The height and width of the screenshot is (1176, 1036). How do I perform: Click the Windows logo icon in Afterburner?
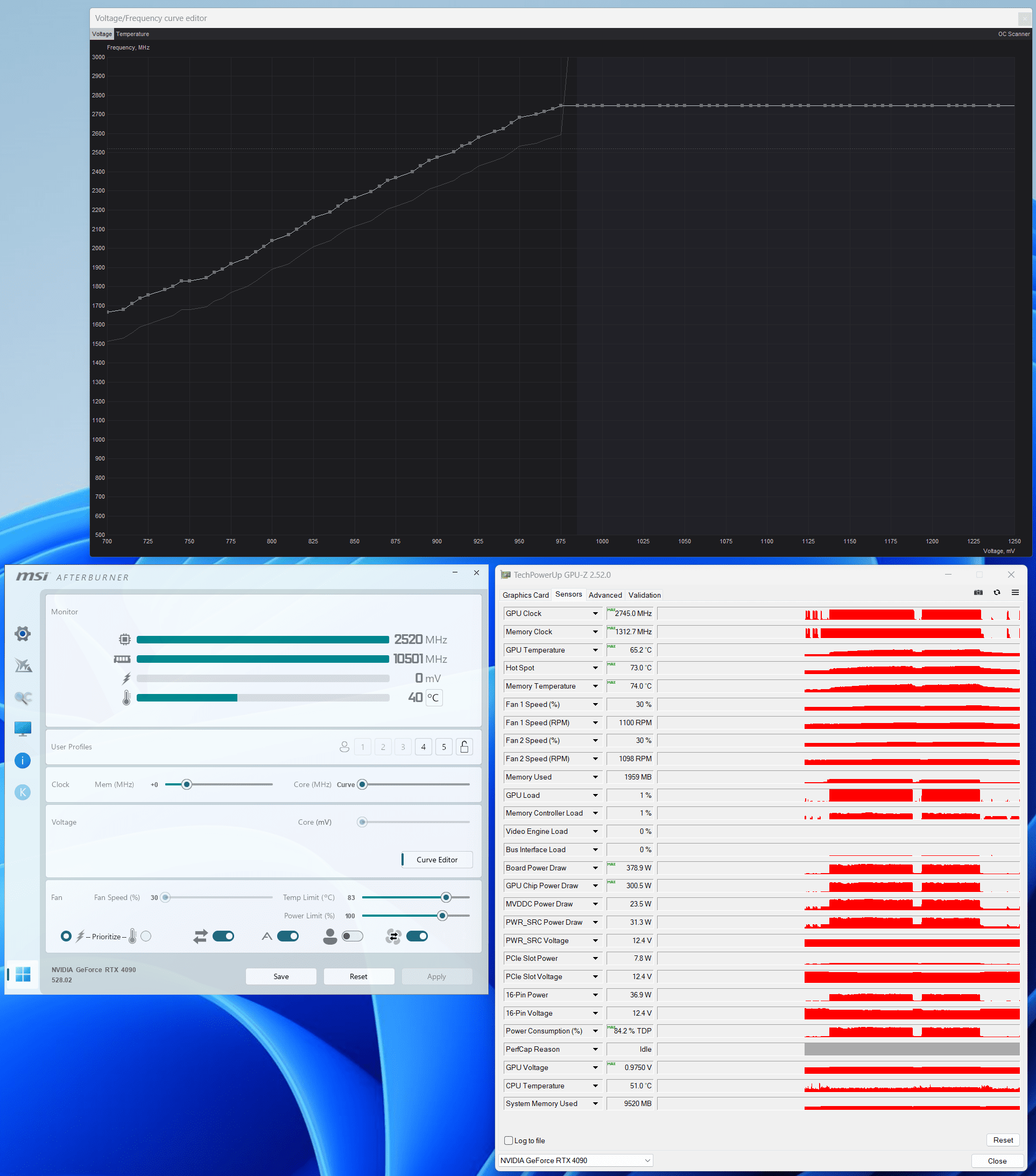click(23, 974)
